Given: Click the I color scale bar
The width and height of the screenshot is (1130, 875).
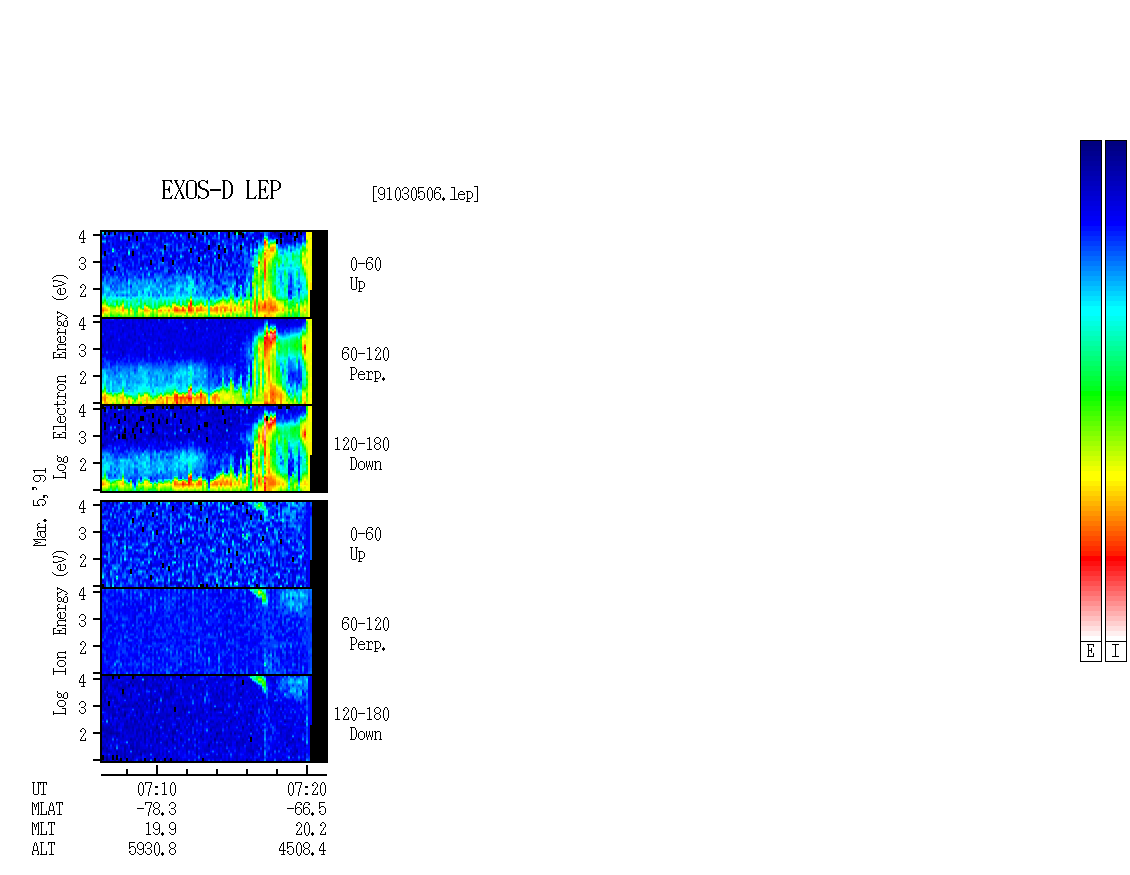Looking at the screenshot, I should tap(1116, 390).
